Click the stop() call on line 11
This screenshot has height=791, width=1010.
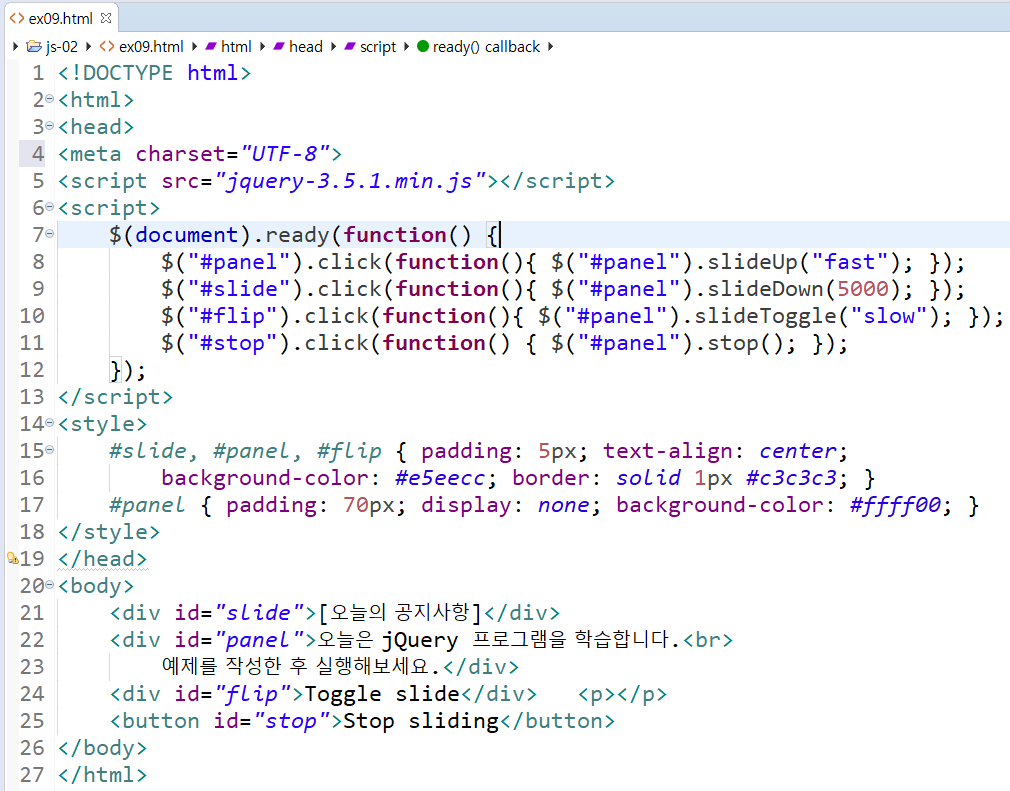coord(745,343)
